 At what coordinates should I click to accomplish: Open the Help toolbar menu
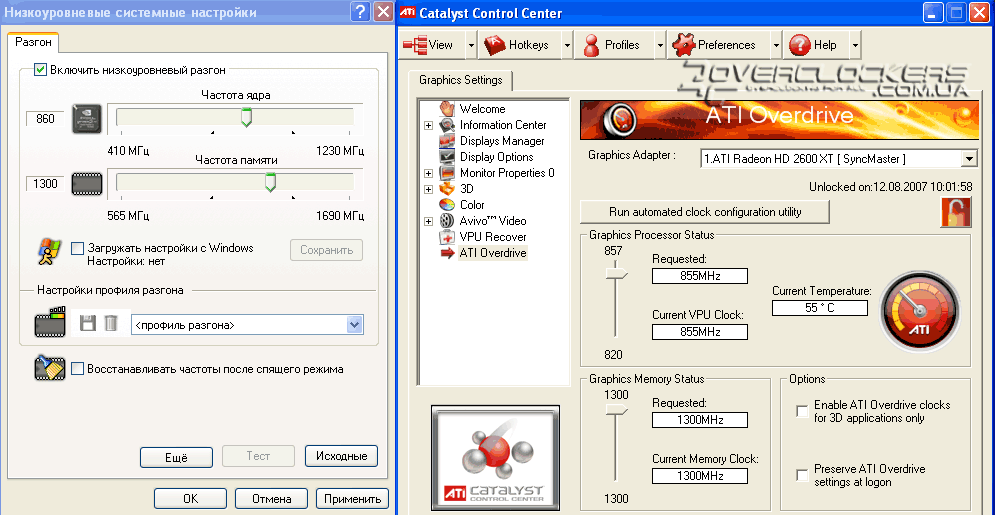[816, 45]
